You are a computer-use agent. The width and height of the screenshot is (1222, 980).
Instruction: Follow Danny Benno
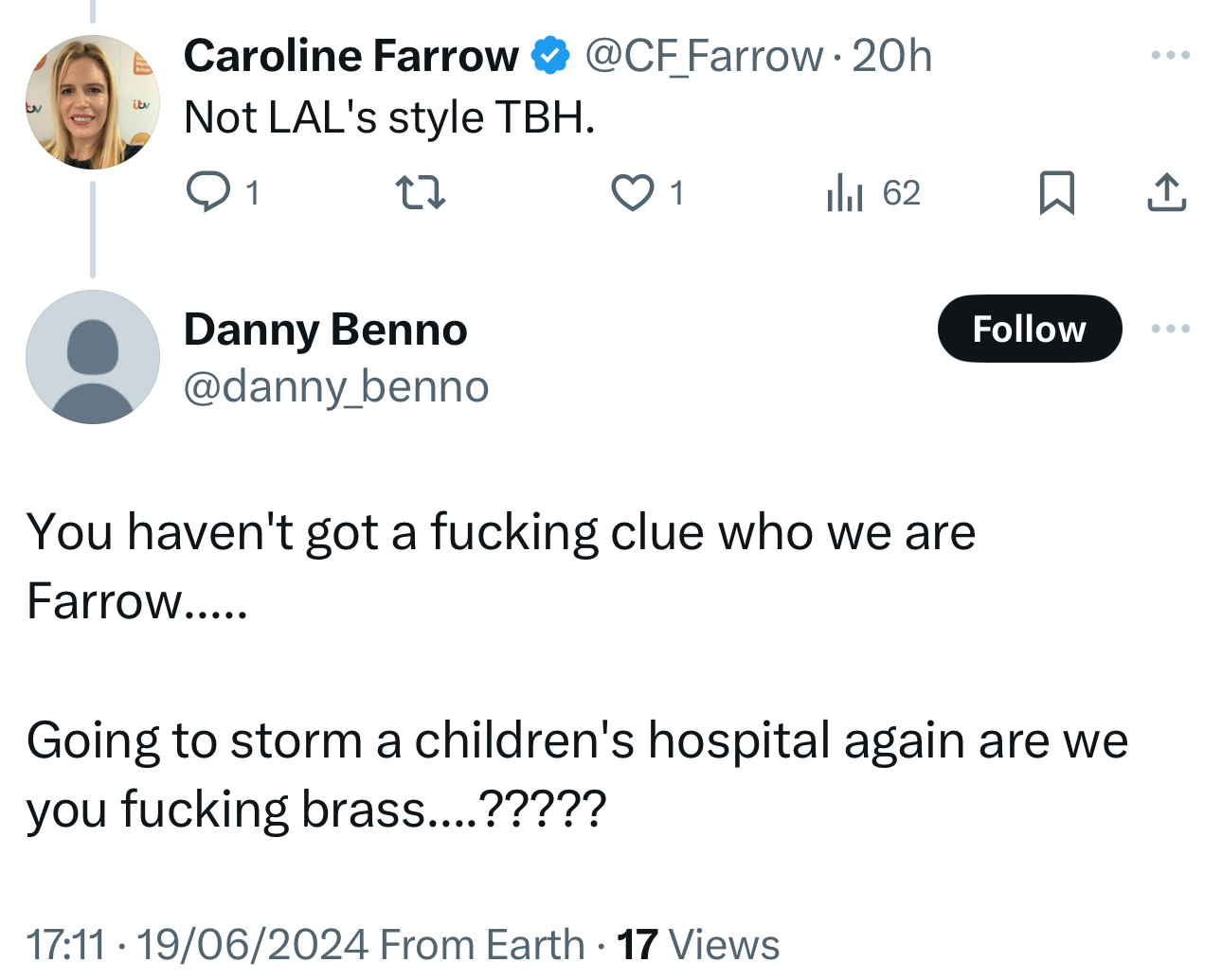[x=1029, y=329]
